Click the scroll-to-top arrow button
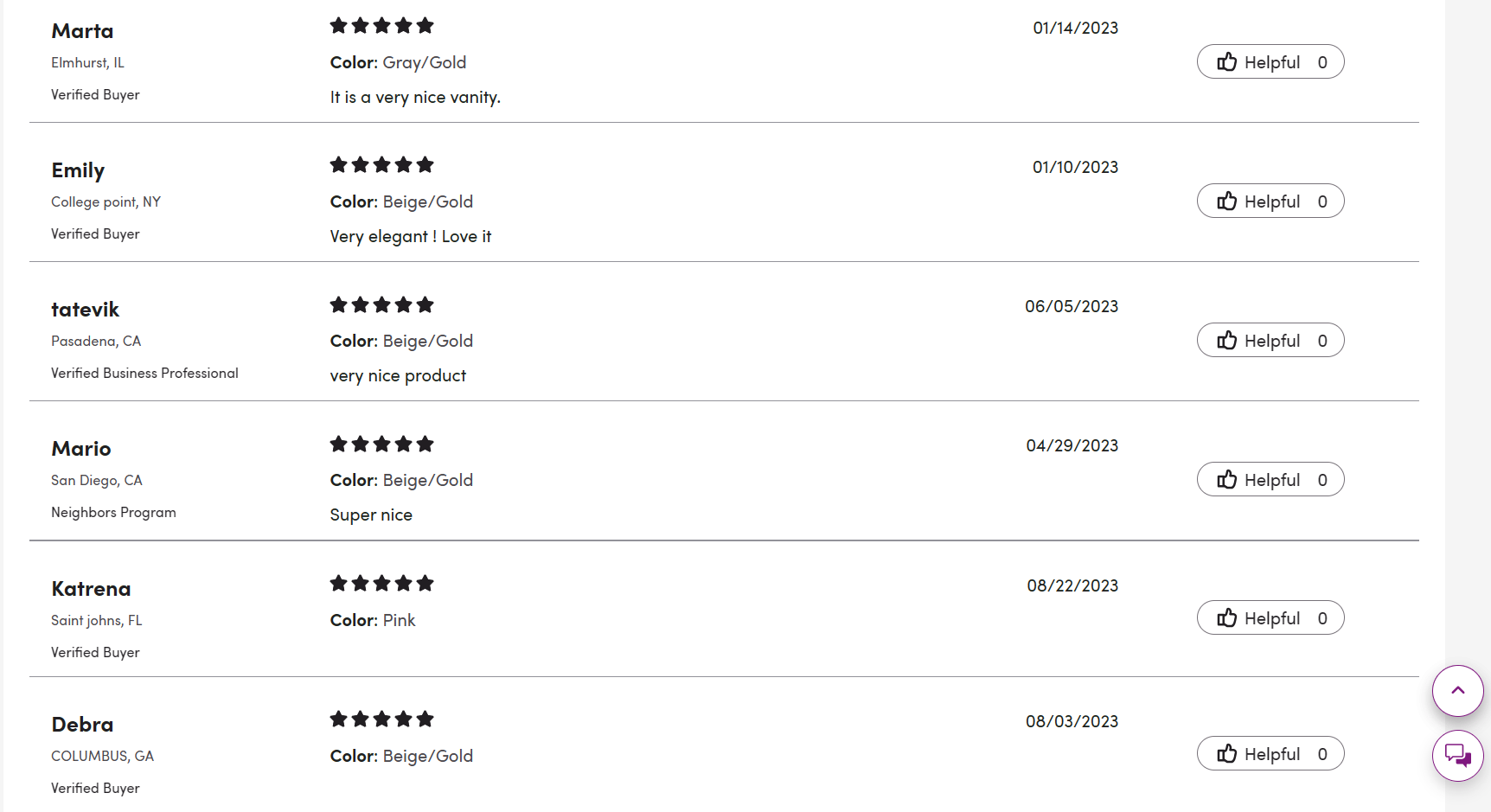The height and width of the screenshot is (812, 1491). [x=1457, y=690]
